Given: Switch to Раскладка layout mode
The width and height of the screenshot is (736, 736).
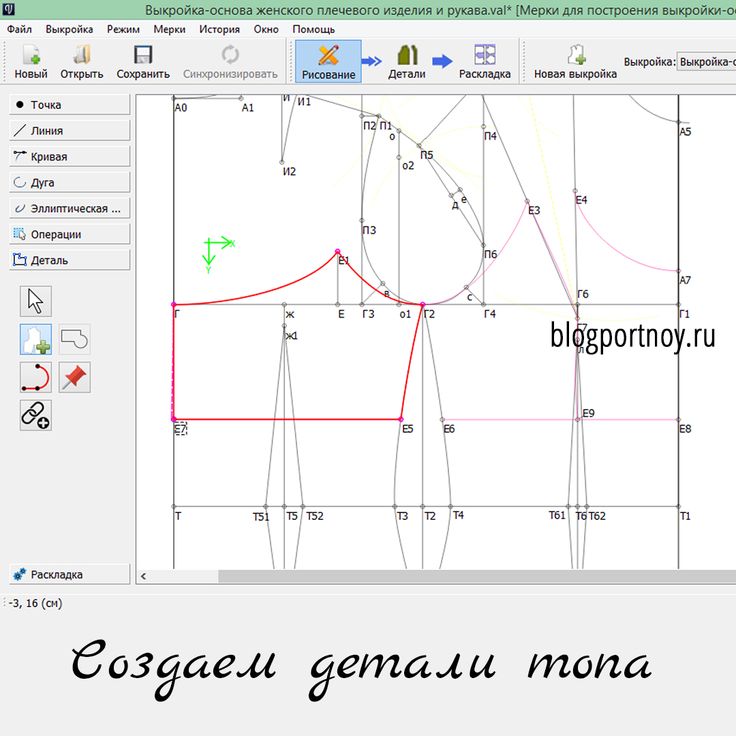Looking at the screenshot, I should pos(484,61).
